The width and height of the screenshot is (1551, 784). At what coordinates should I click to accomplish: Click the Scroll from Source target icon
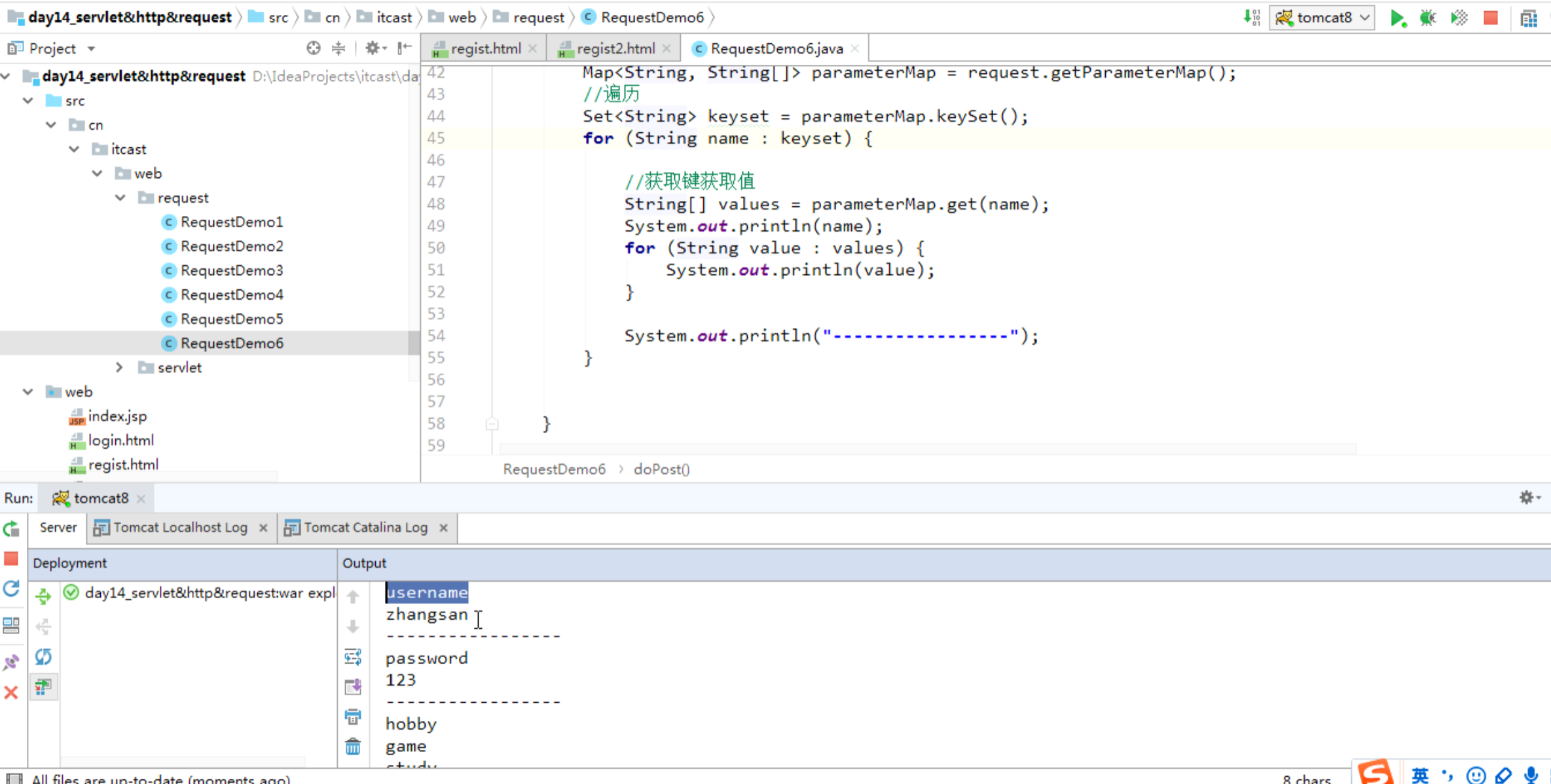click(x=313, y=48)
